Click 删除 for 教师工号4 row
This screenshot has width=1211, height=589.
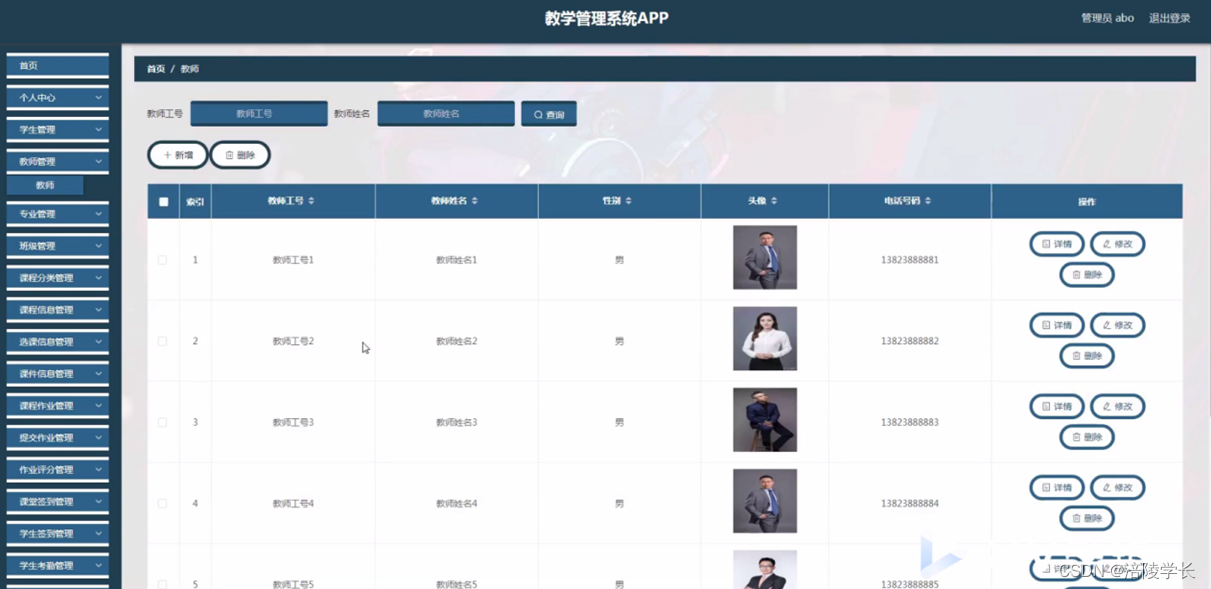coord(1087,518)
